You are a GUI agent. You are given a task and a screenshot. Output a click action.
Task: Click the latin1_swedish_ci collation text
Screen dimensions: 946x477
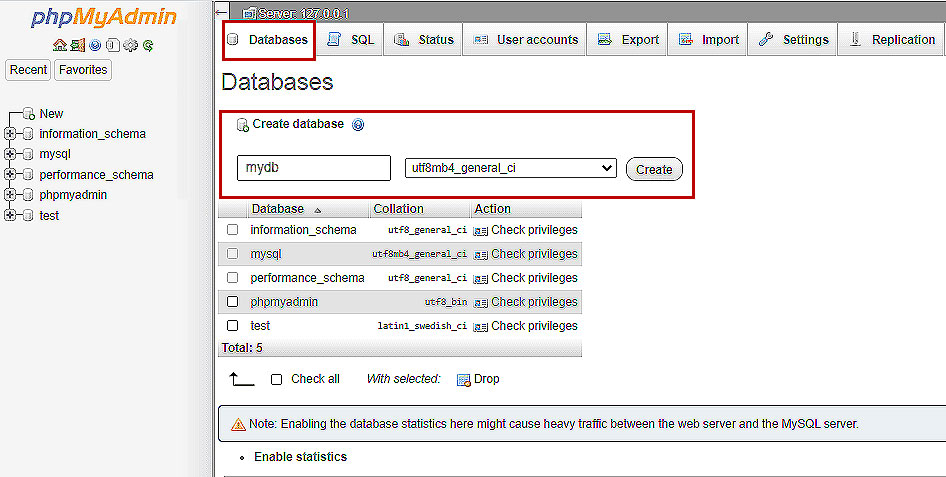pyautogui.click(x=422, y=326)
